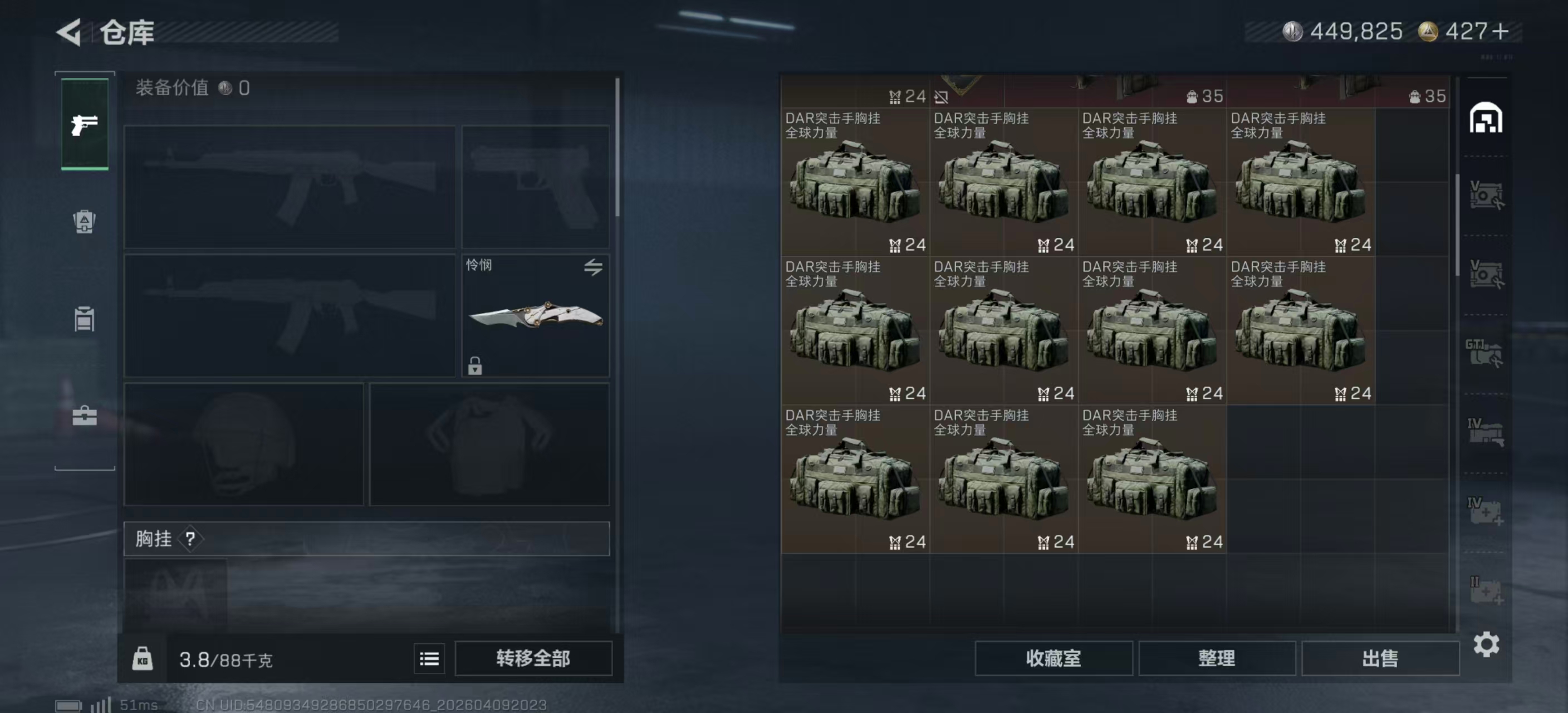The height and width of the screenshot is (713, 1568).
Task: Open the 收藏室 tab
Action: 1053,658
